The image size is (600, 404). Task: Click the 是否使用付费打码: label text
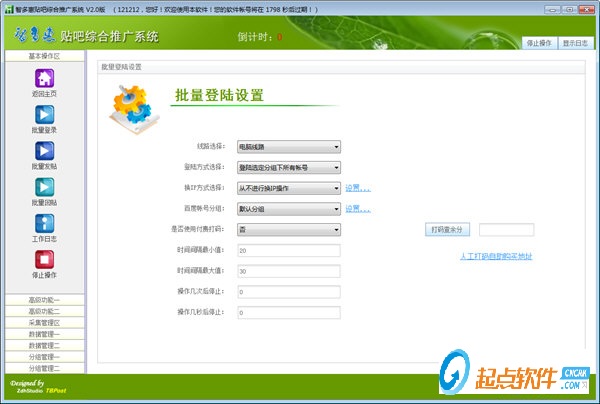tap(198, 229)
